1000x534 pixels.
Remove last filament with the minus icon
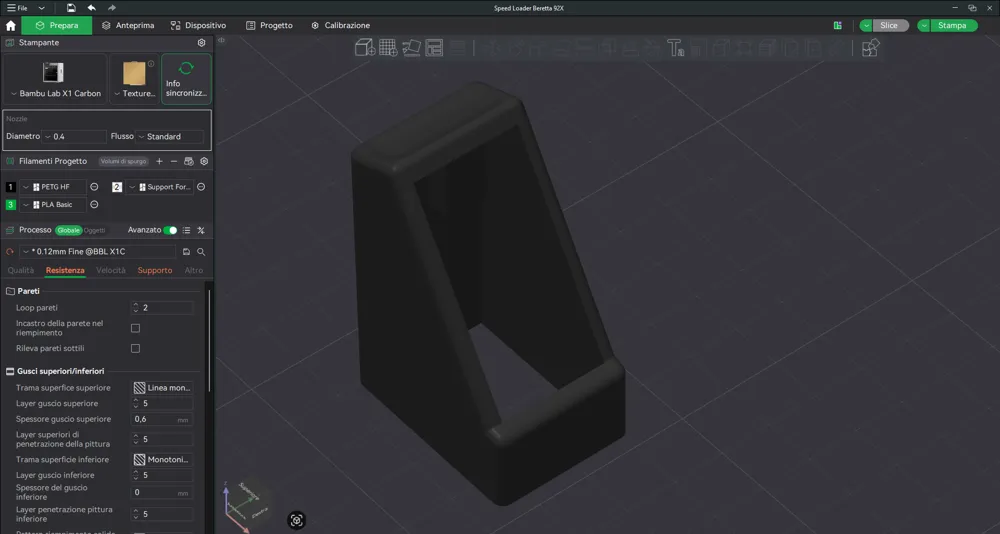[173, 161]
